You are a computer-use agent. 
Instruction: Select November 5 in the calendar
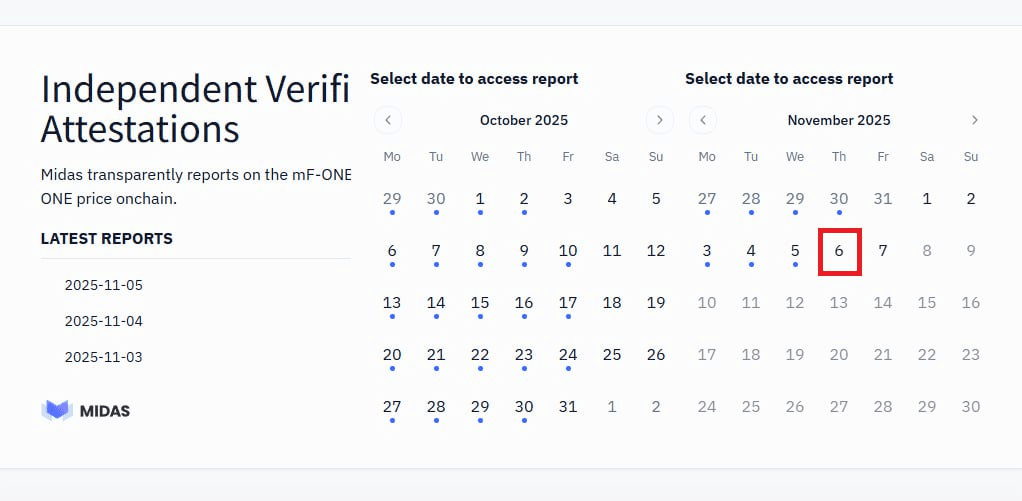point(795,251)
